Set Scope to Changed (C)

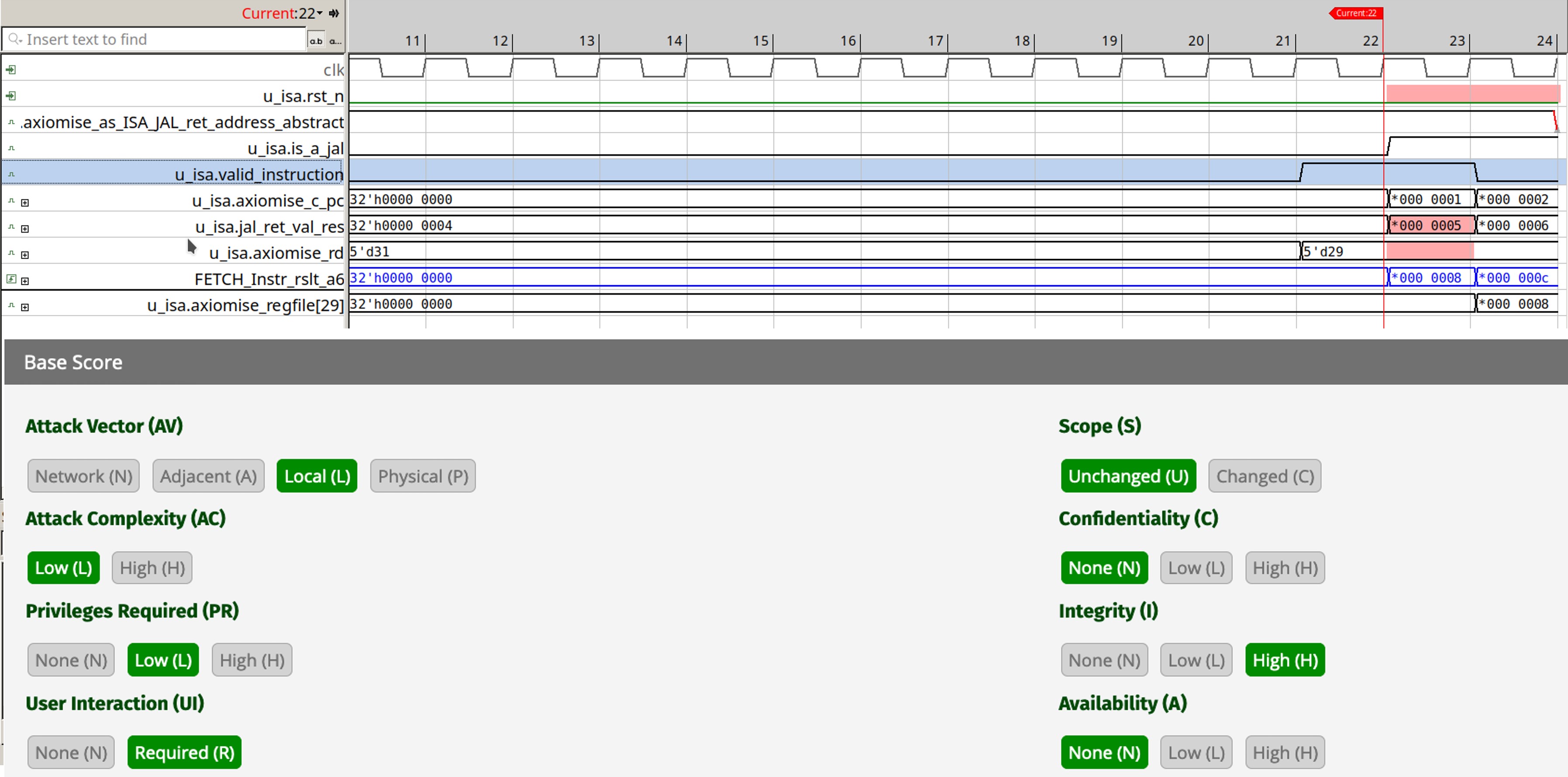(1264, 476)
